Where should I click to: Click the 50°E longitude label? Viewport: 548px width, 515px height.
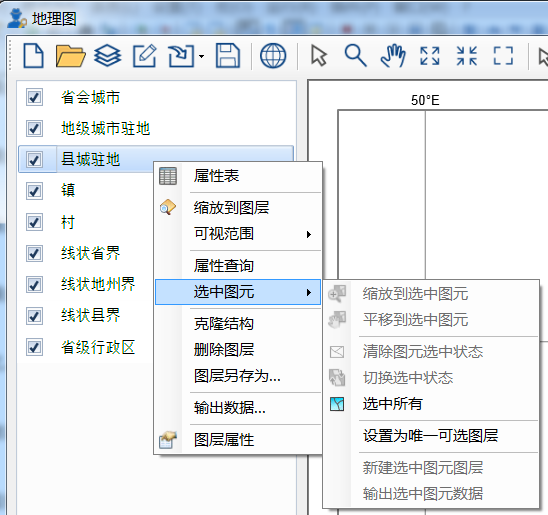click(x=425, y=101)
